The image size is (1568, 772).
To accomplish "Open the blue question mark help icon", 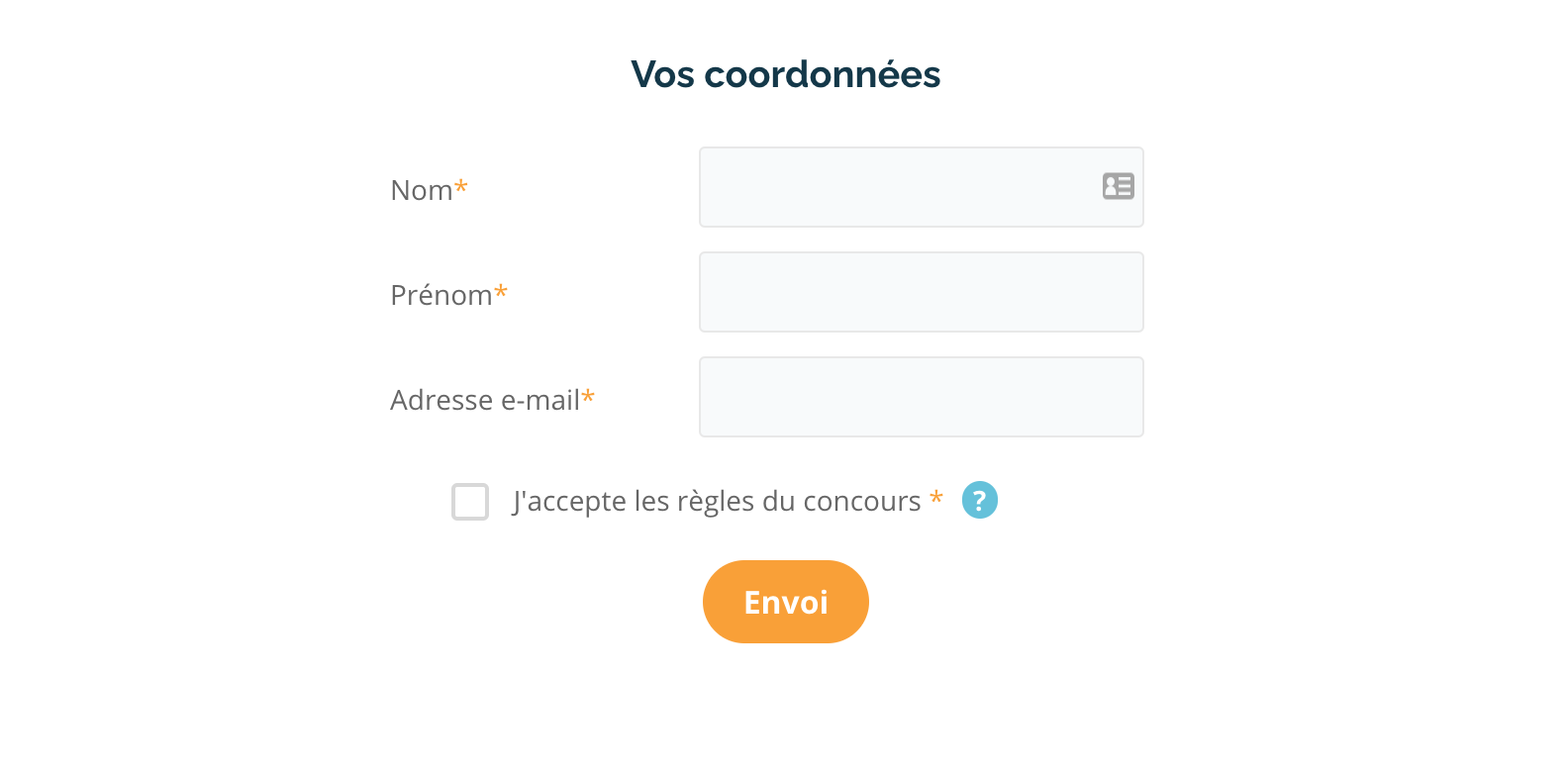I will pyautogui.click(x=980, y=500).
